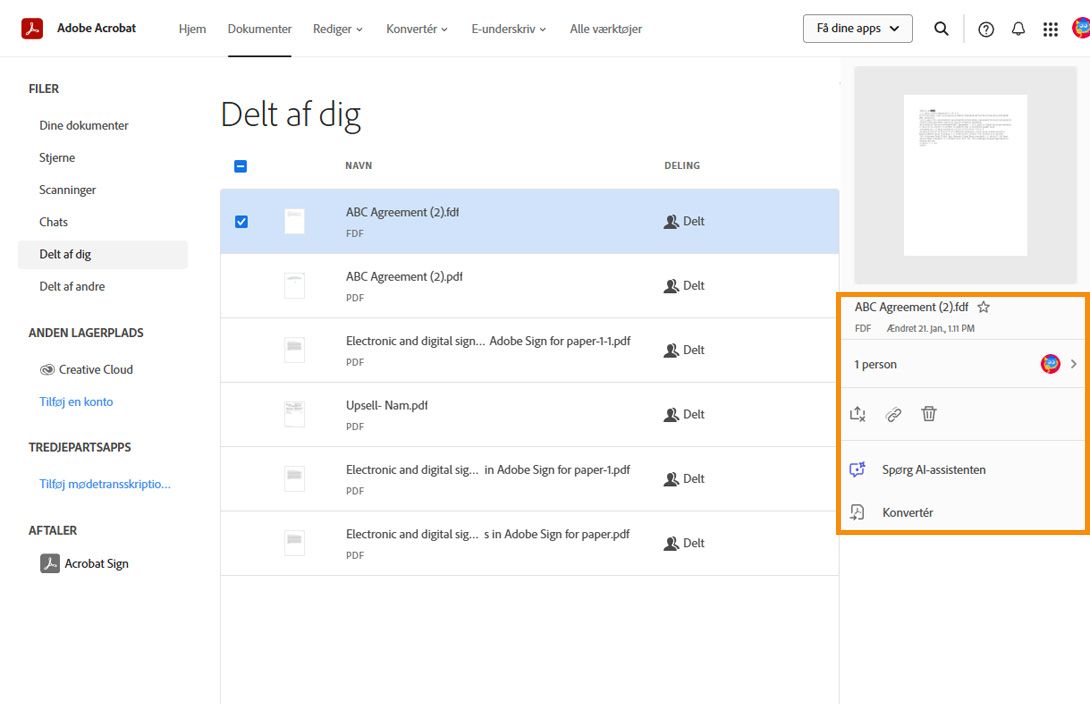
Task: Expand the 'Få dine apps' dropdown
Action: tap(856, 29)
